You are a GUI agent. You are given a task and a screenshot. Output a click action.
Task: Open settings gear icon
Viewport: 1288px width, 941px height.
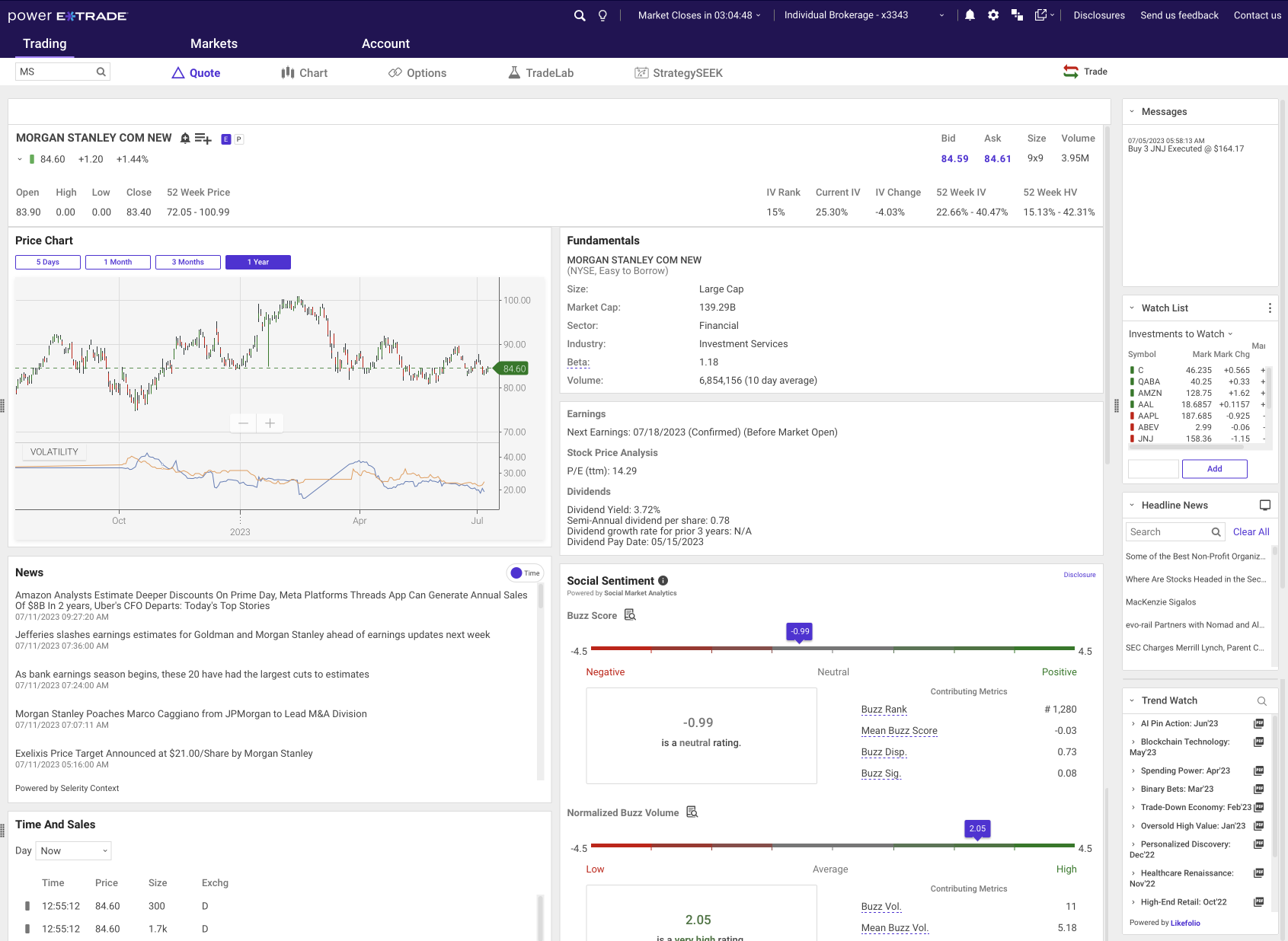993,15
